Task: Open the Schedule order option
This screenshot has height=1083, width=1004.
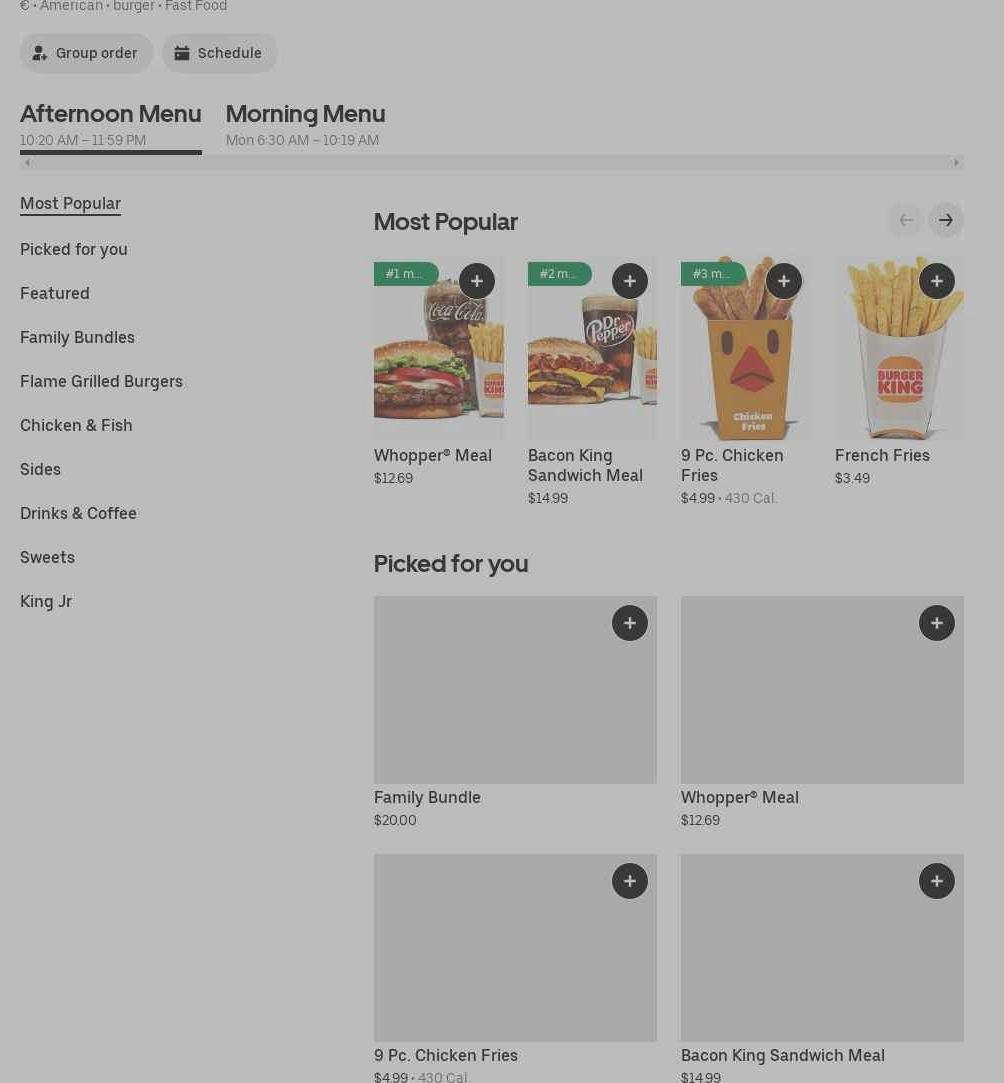Action: [x=220, y=53]
